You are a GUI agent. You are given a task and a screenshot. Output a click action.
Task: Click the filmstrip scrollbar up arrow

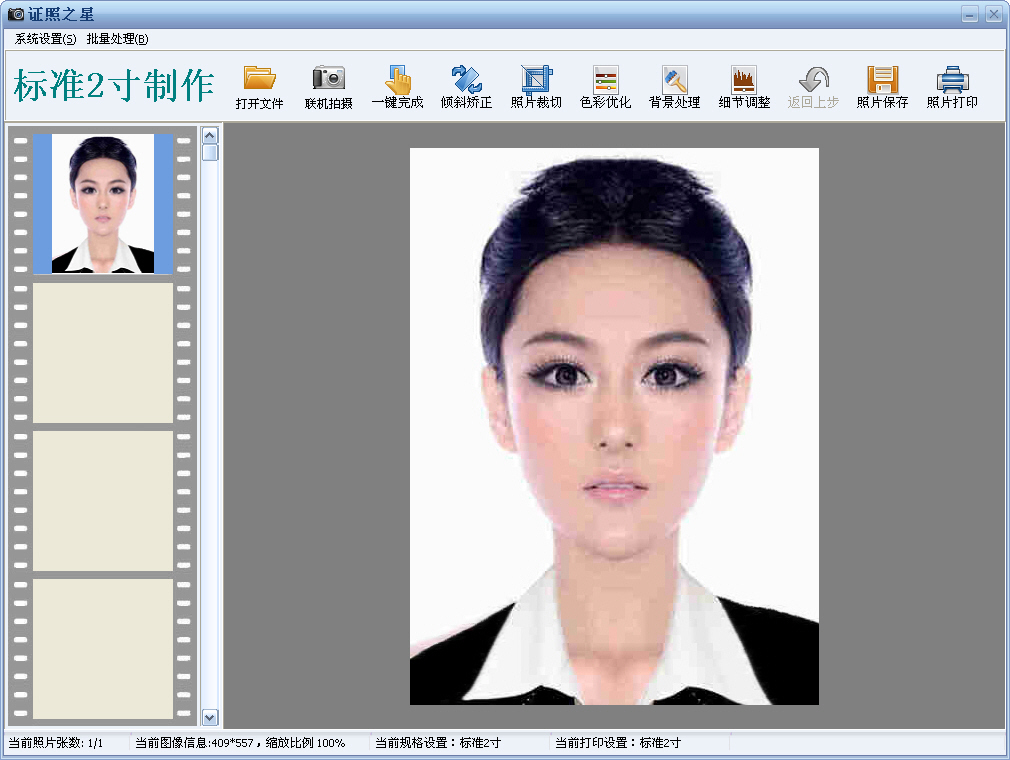(x=210, y=134)
